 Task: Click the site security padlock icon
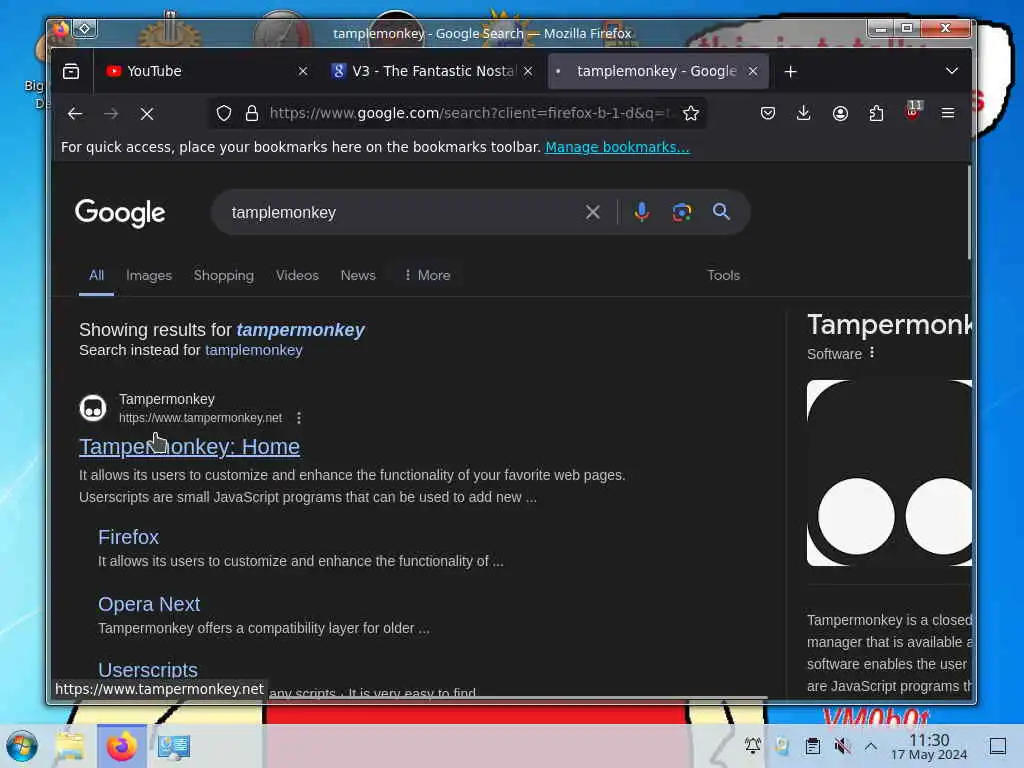[251, 114]
